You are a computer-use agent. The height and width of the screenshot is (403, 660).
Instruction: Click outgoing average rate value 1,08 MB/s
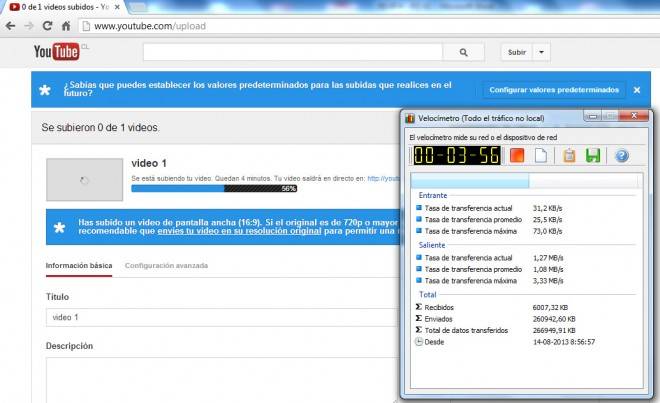tap(548, 270)
